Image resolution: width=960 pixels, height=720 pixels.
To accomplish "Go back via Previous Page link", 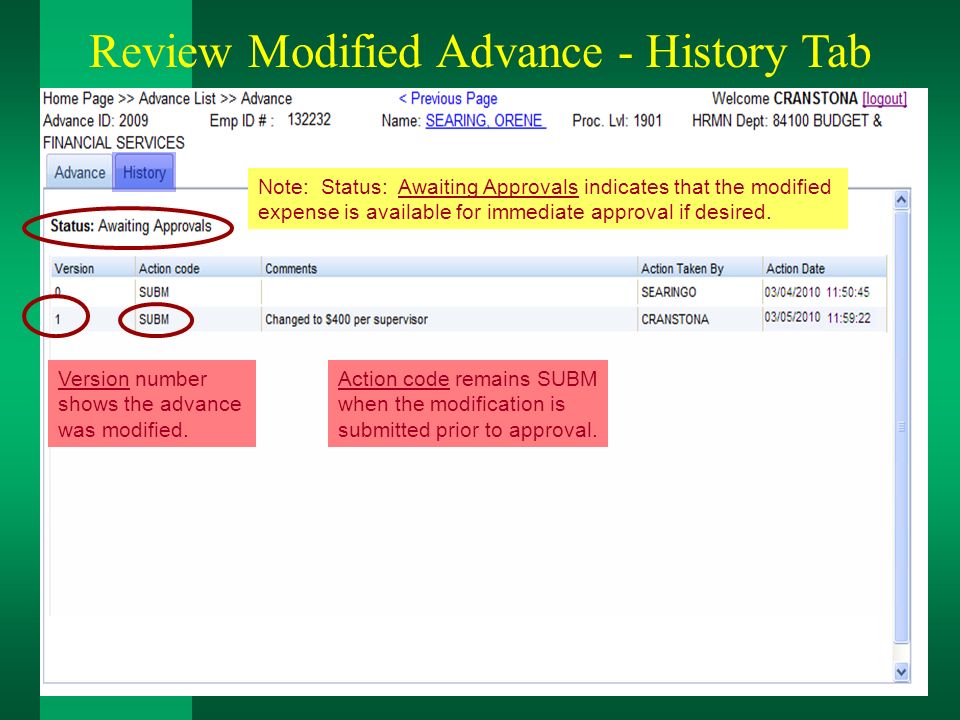I will pos(448,99).
